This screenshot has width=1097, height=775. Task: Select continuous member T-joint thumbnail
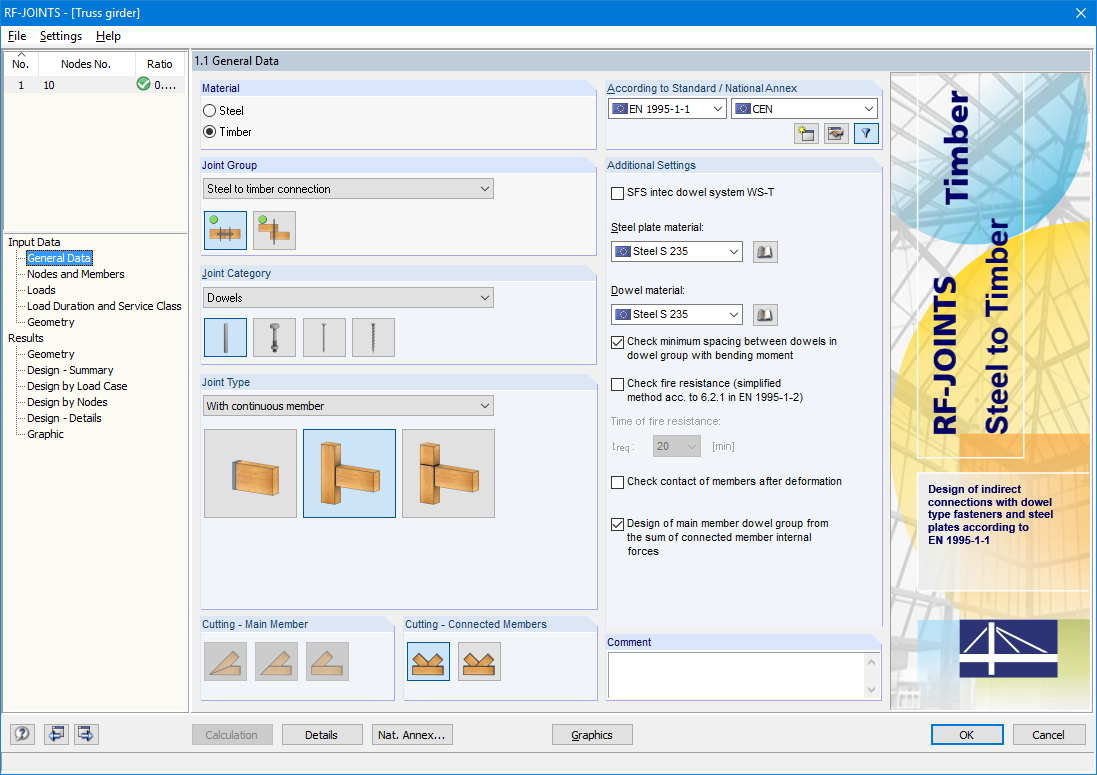tap(349, 474)
